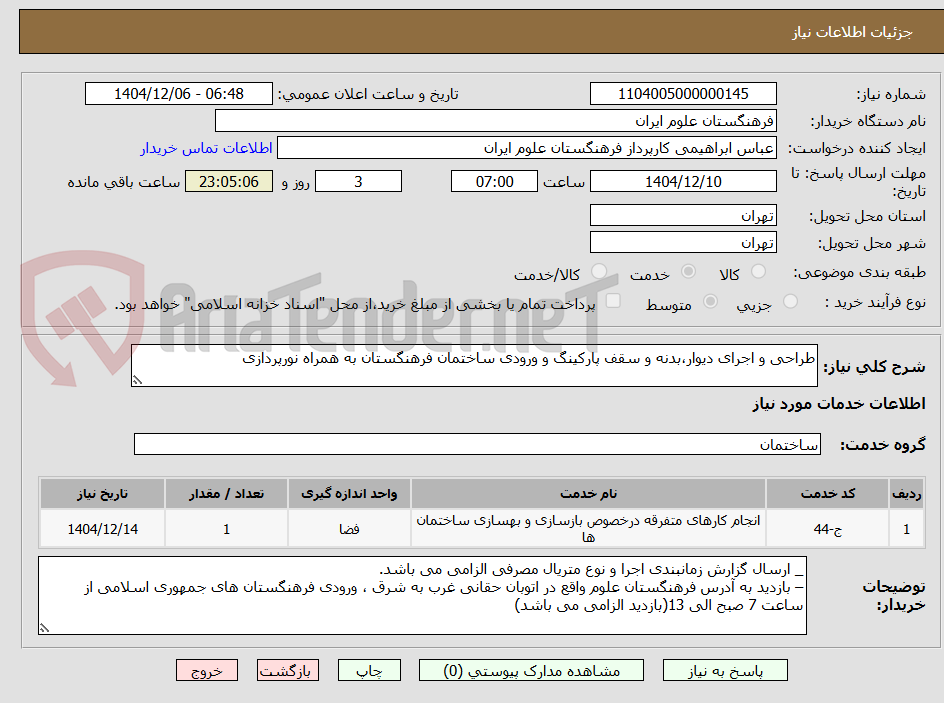
Task: Click the جزئیات اطلاعات نیاز page header
Action: point(852,32)
